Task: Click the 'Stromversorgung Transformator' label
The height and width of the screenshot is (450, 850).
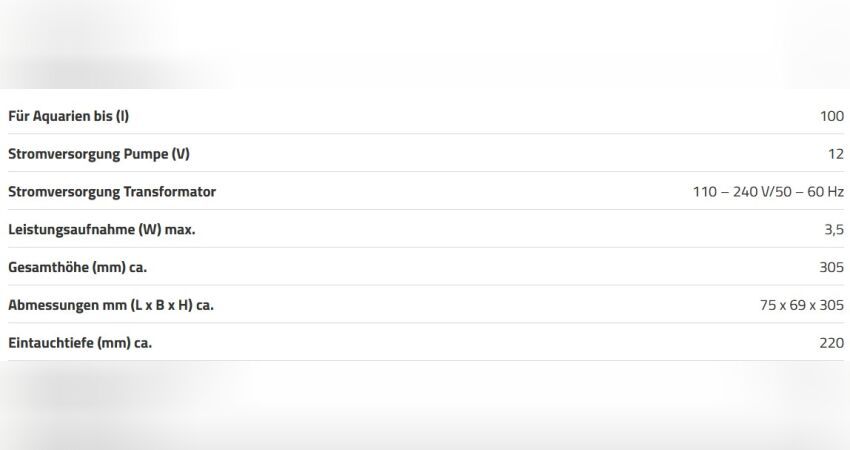Action: 112,192
